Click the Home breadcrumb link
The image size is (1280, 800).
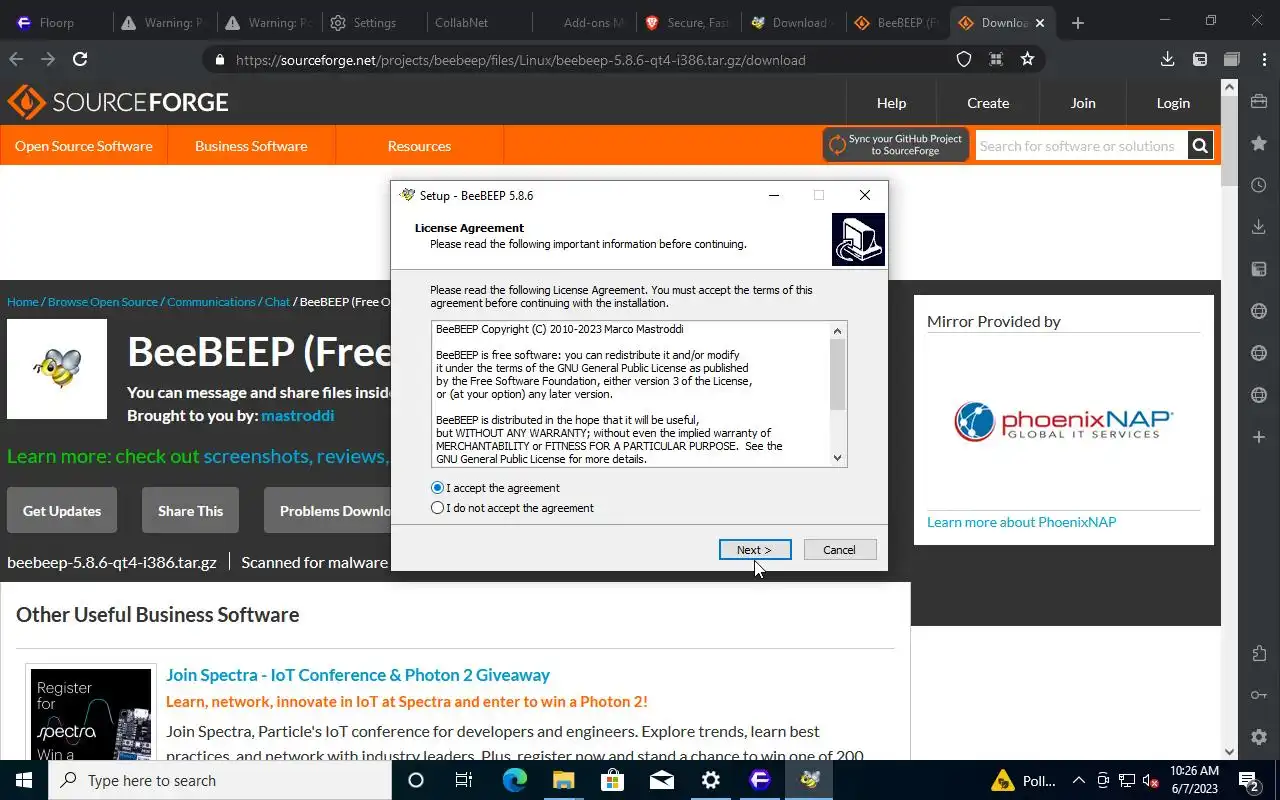(23, 302)
